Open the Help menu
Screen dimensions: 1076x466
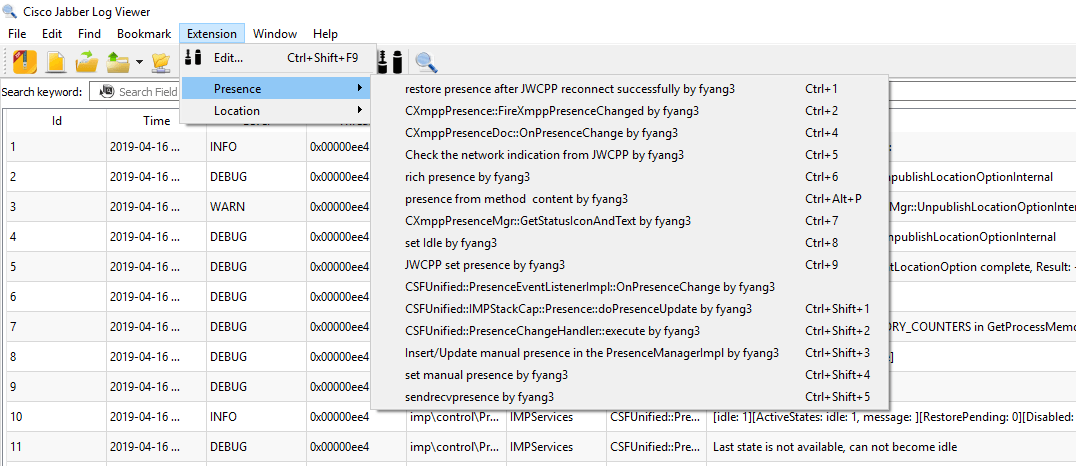click(x=325, y=34)
